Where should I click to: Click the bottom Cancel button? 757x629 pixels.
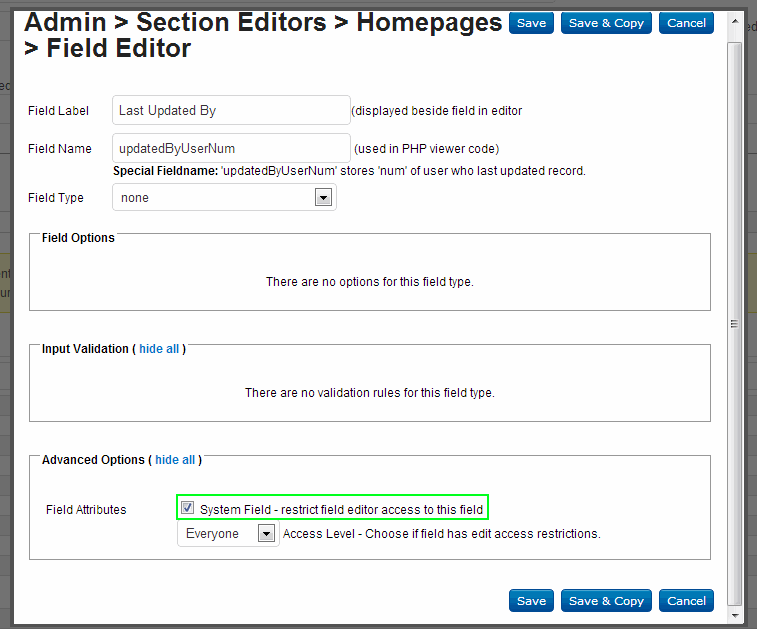point(686,601)
